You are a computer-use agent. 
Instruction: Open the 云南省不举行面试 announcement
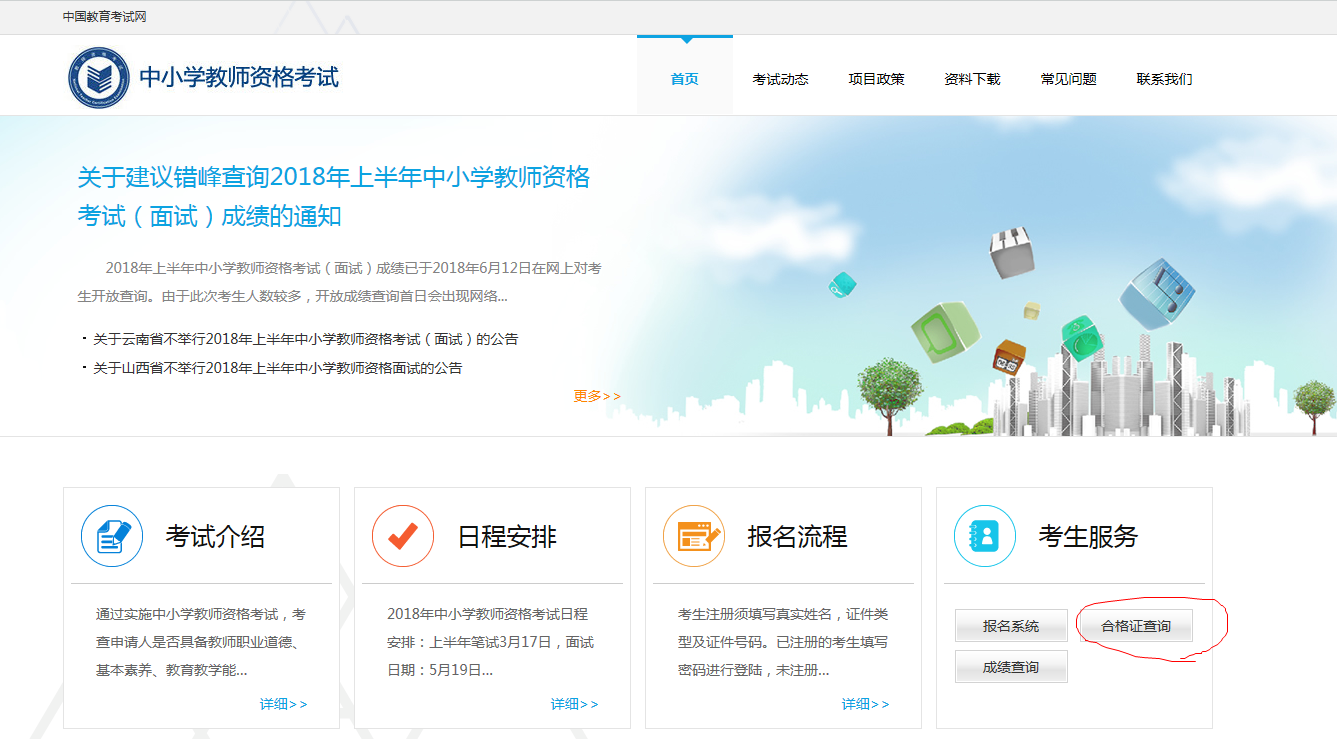(x=305, y=339)
